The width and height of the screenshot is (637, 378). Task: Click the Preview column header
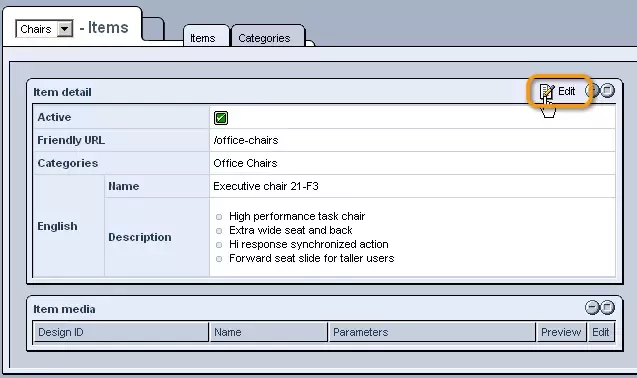tap(561, 332)
